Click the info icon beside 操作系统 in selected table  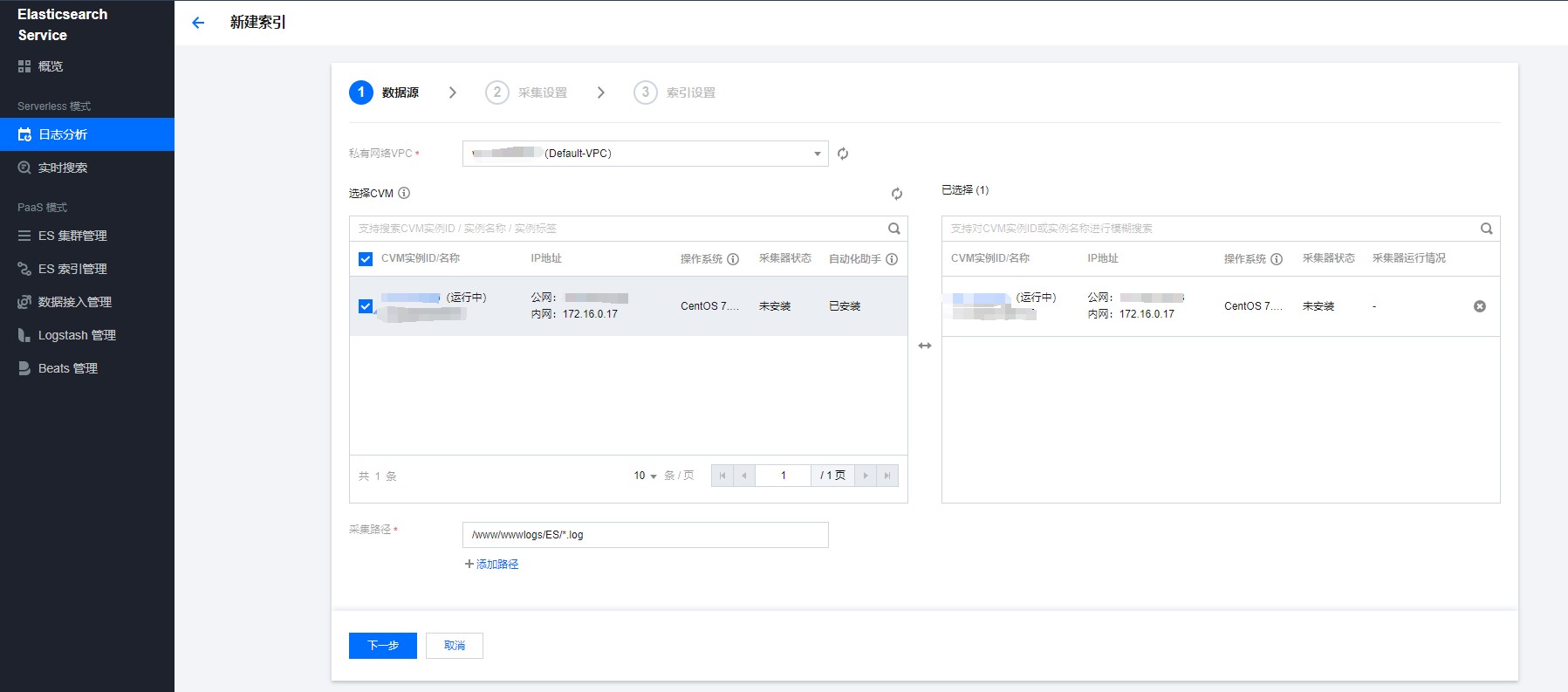pyautogui.click(x=1277, y=259)
